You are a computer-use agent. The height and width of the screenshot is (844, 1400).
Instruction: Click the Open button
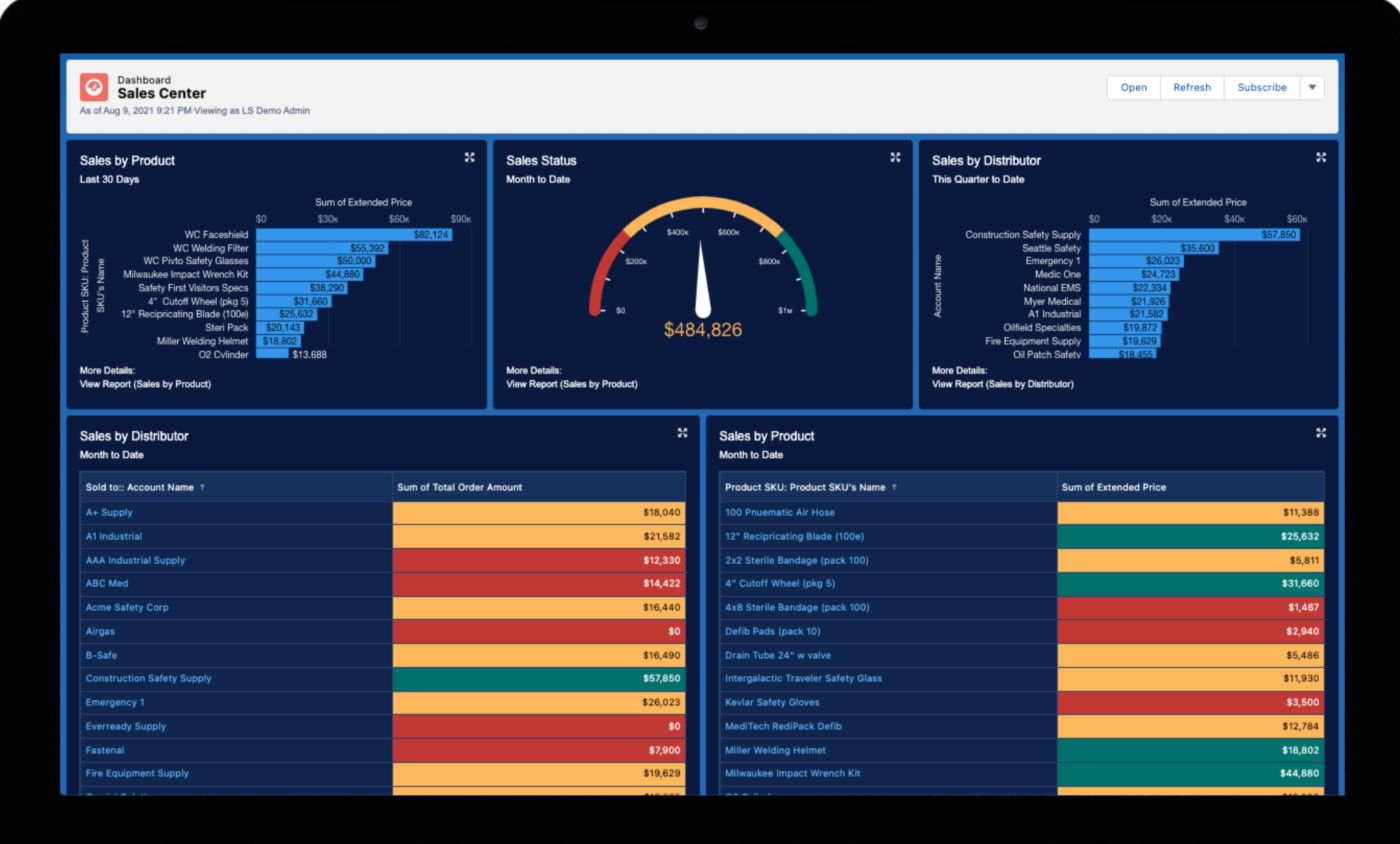point(1133,87)
